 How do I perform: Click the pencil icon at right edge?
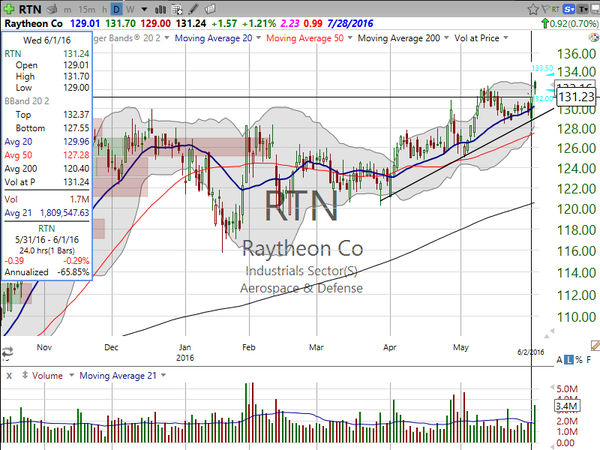pos(595,345)
